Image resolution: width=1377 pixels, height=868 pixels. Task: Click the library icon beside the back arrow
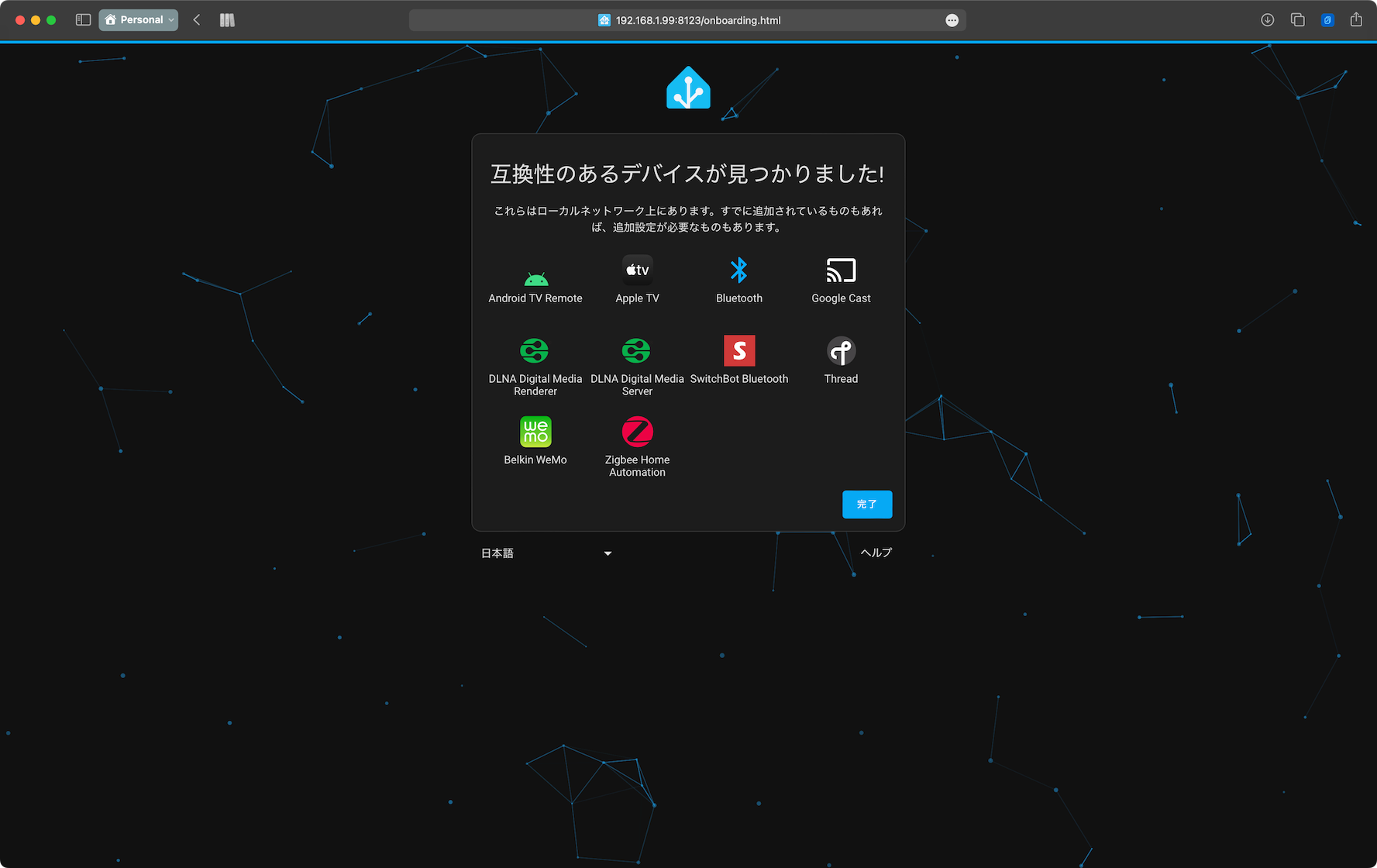(227, 20)
